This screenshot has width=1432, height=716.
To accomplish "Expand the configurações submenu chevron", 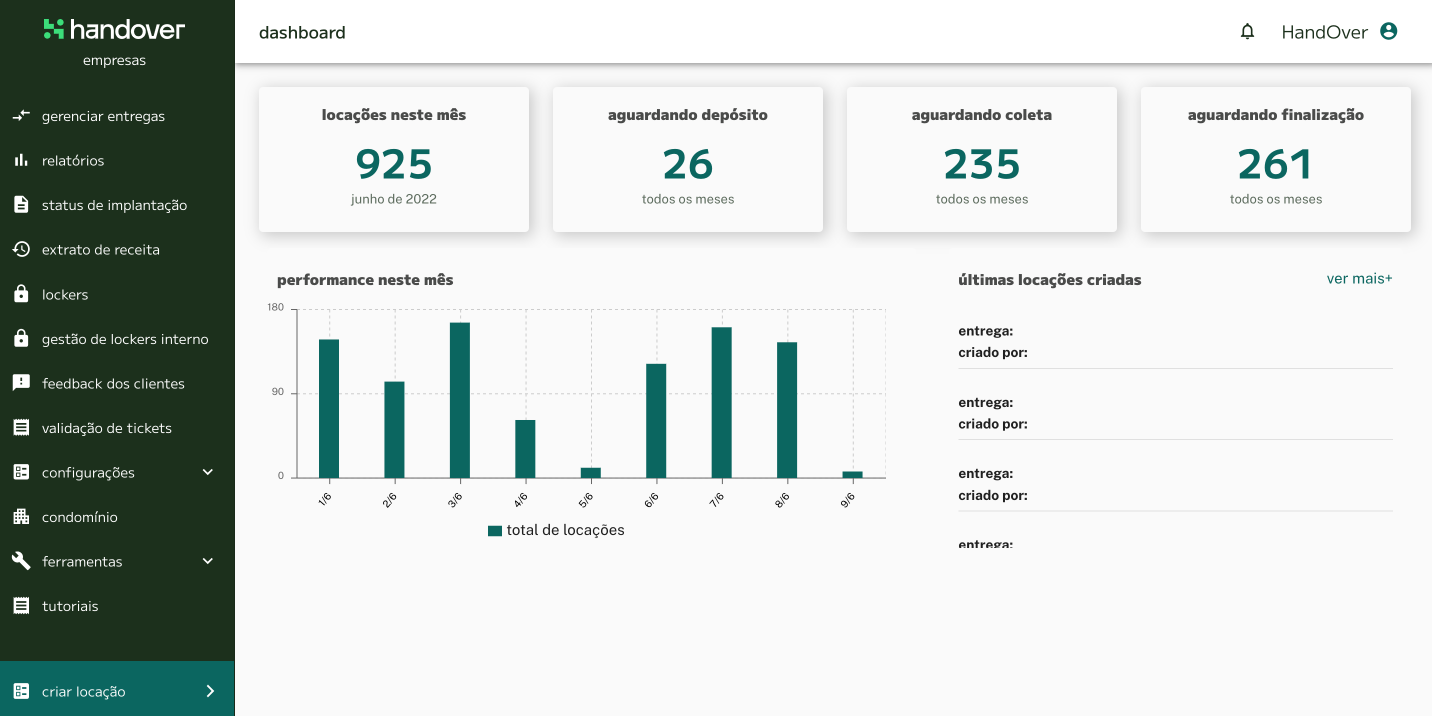I will click(208, 472).
